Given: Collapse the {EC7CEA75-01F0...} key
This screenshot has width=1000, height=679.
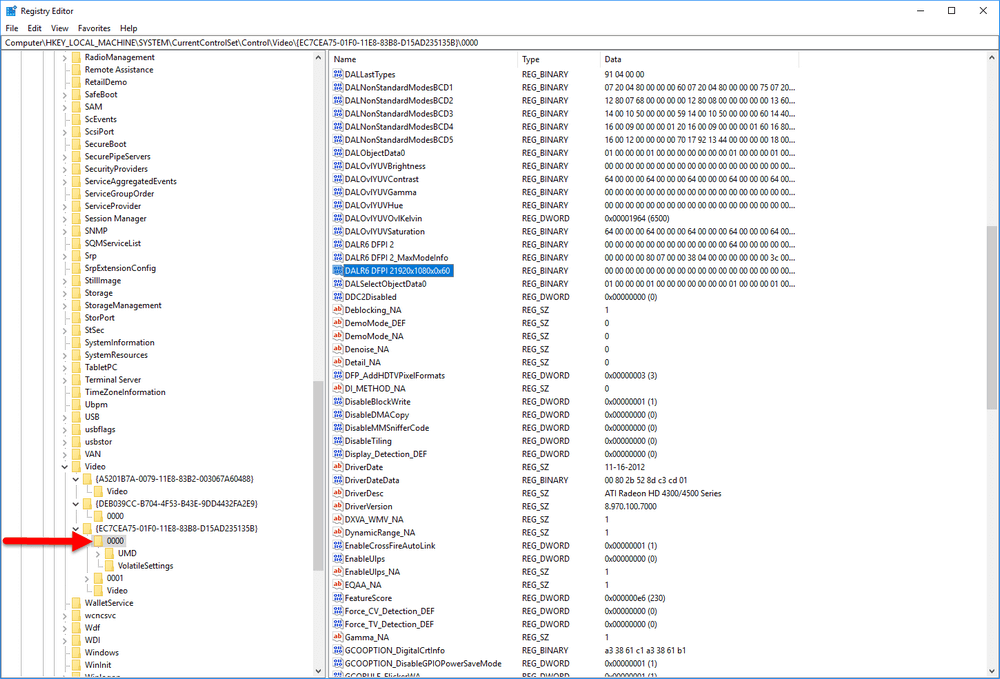Looking at the screenshot, I should tap(76, 529).
